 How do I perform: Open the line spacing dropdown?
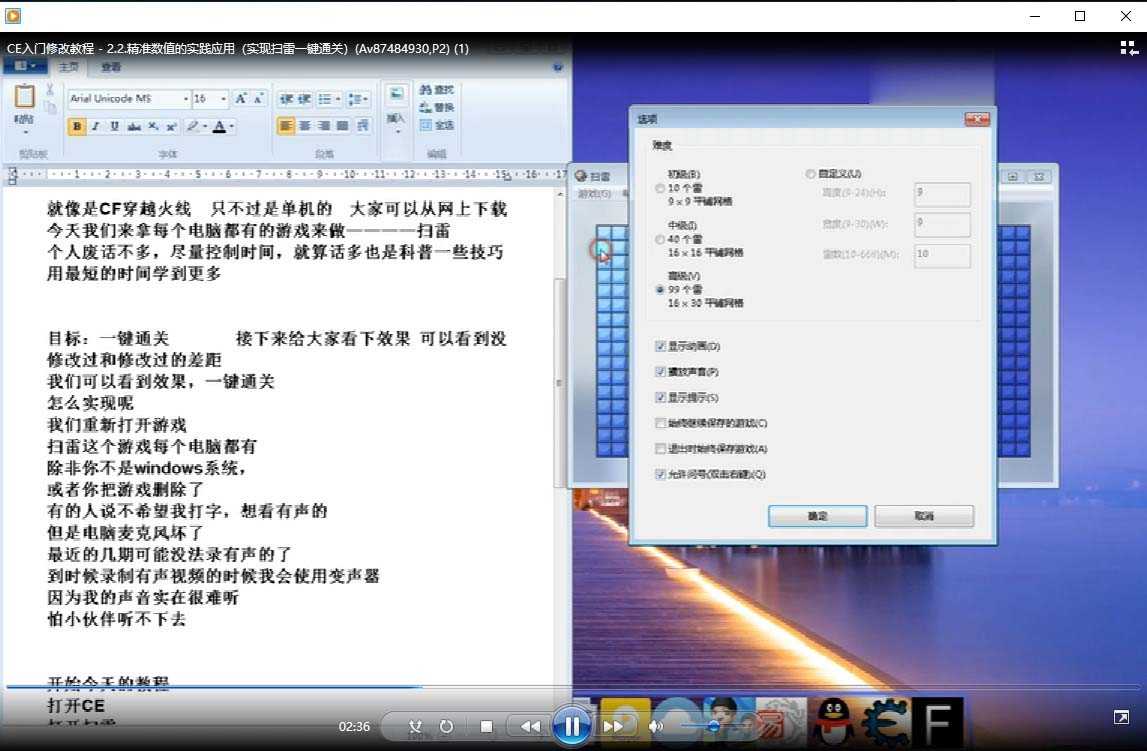(366, 99)
